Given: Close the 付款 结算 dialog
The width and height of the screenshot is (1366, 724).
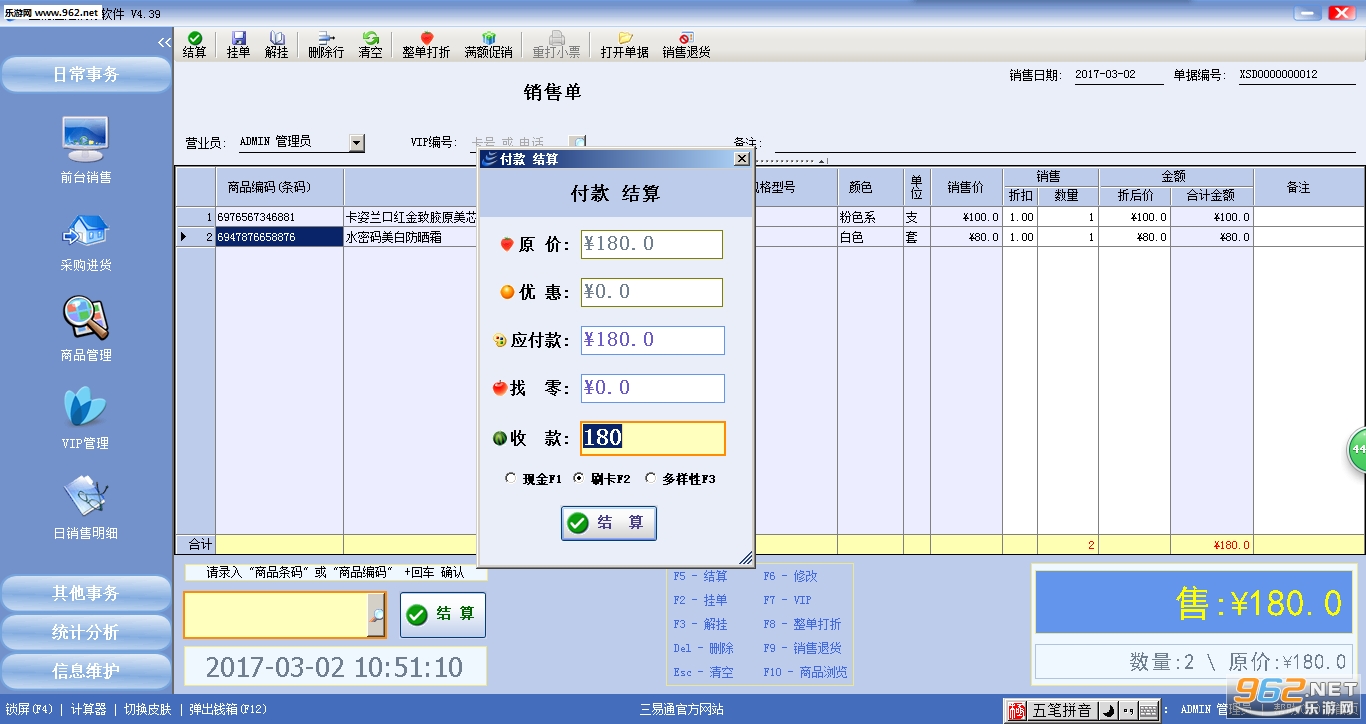Looking at the screenshot, I should [x=741, y=158].
